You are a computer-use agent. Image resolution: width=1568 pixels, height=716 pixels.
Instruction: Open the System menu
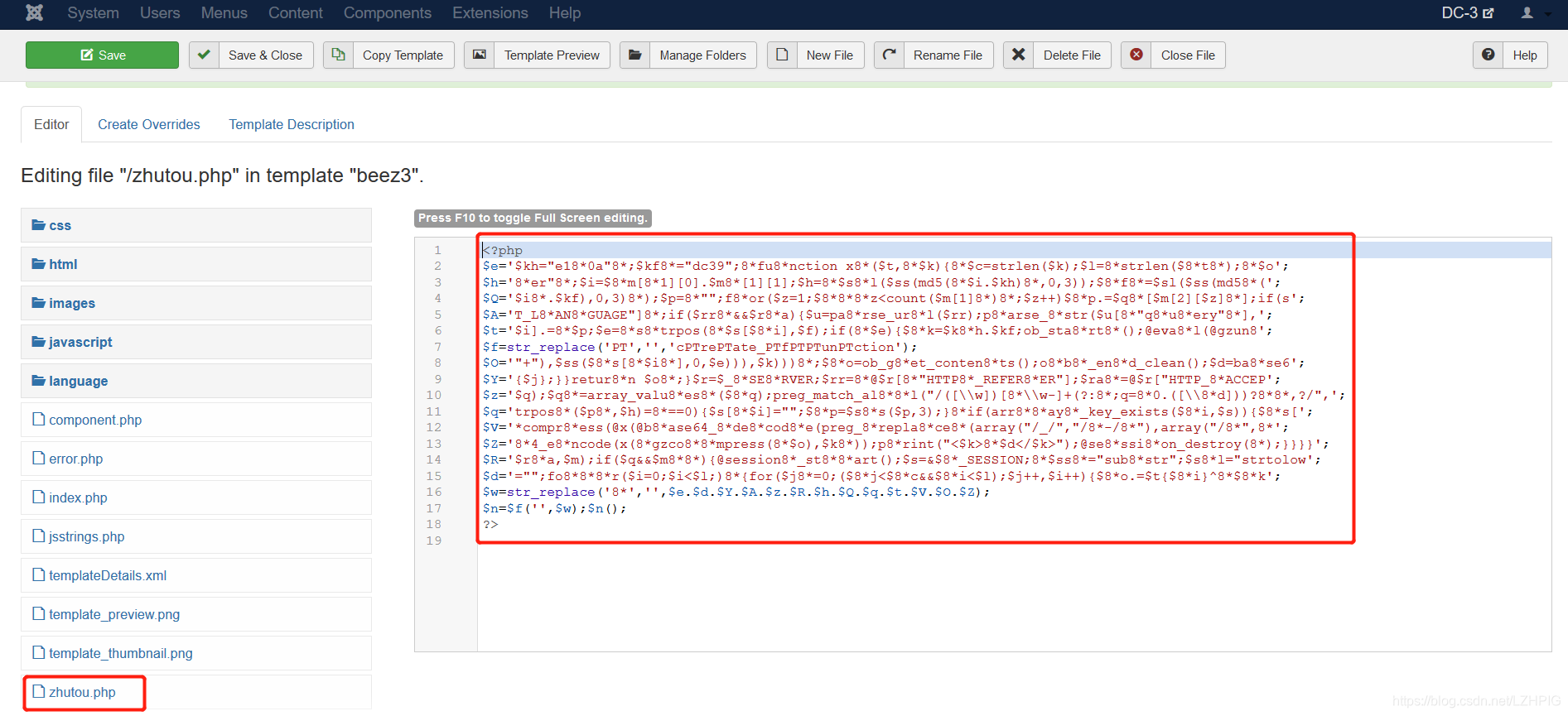(93, 13)
